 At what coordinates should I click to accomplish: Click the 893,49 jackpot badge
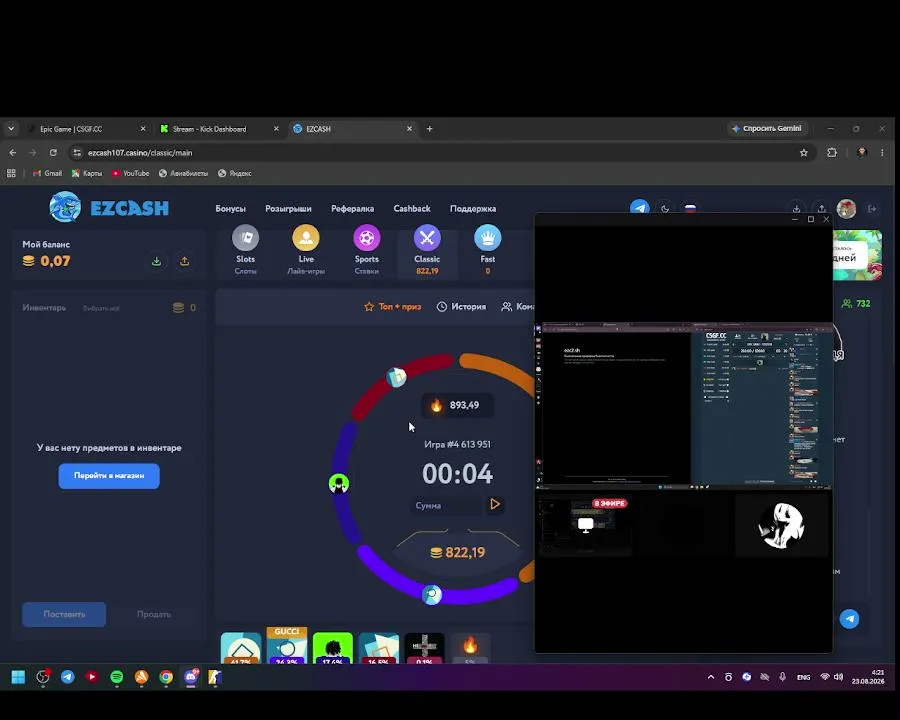[457, 405]
